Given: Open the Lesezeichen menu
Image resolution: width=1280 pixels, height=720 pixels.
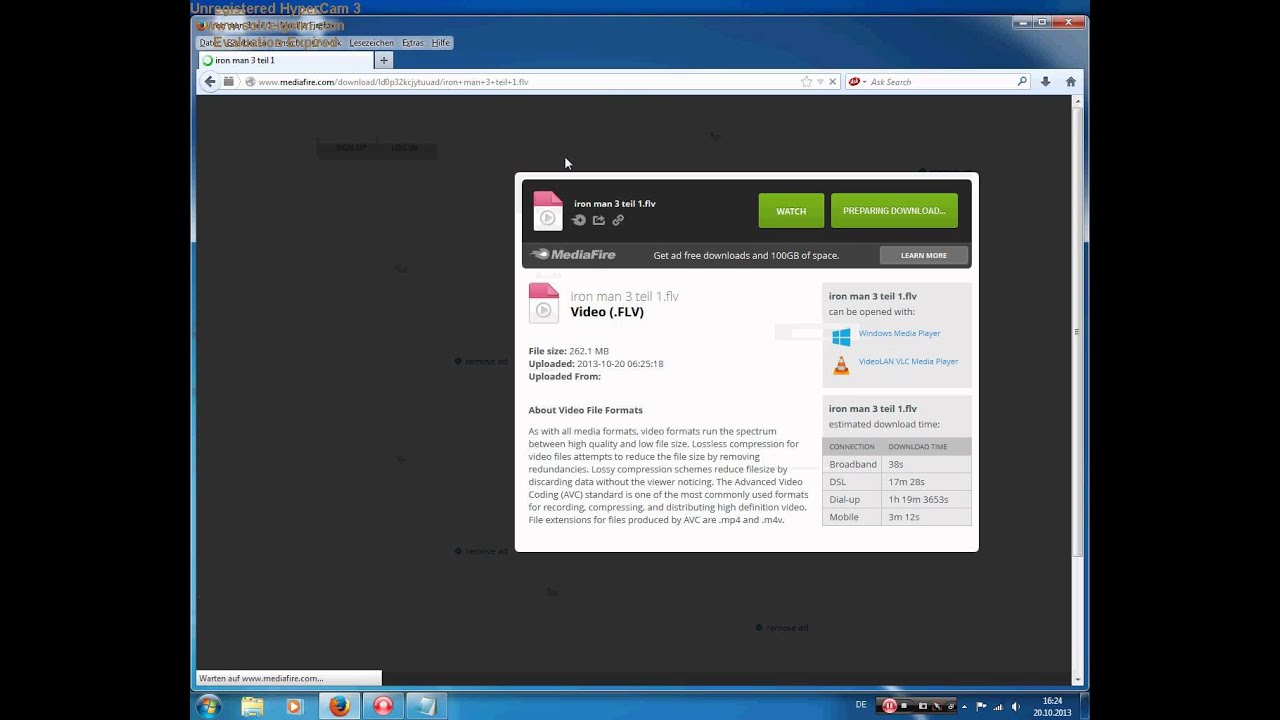Looking at the screenshot, I should pos(371,43).
